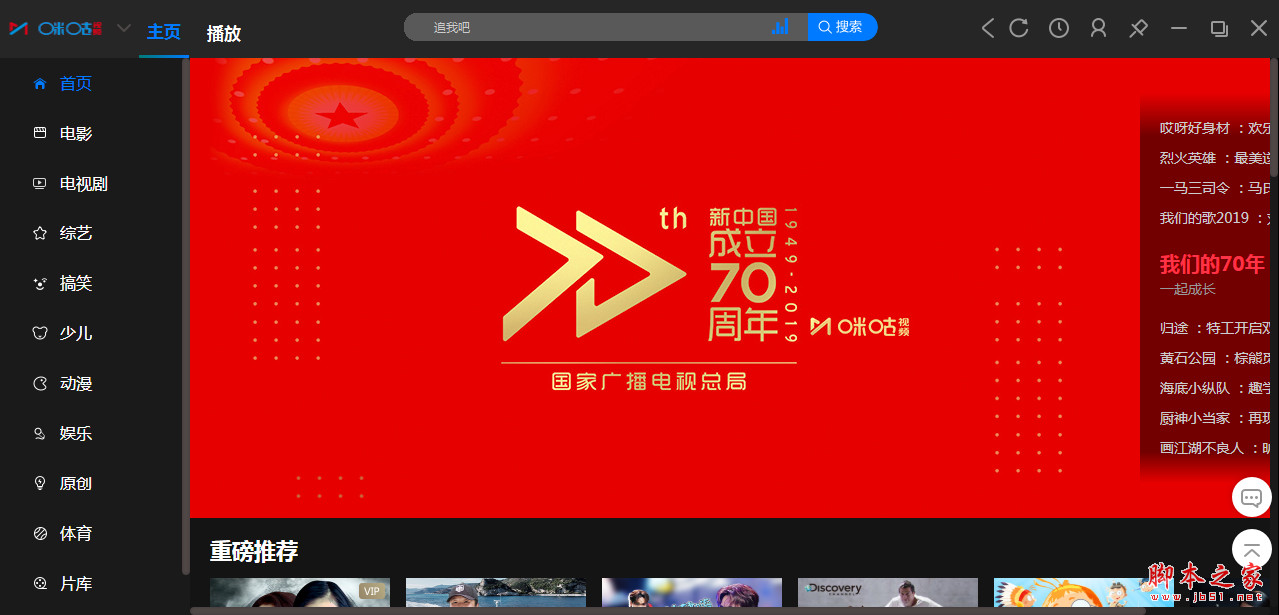Viewport: 1279px width, 615px height.
Task: Open the 片库 (Library) section
Action: [x=75, y=583]
